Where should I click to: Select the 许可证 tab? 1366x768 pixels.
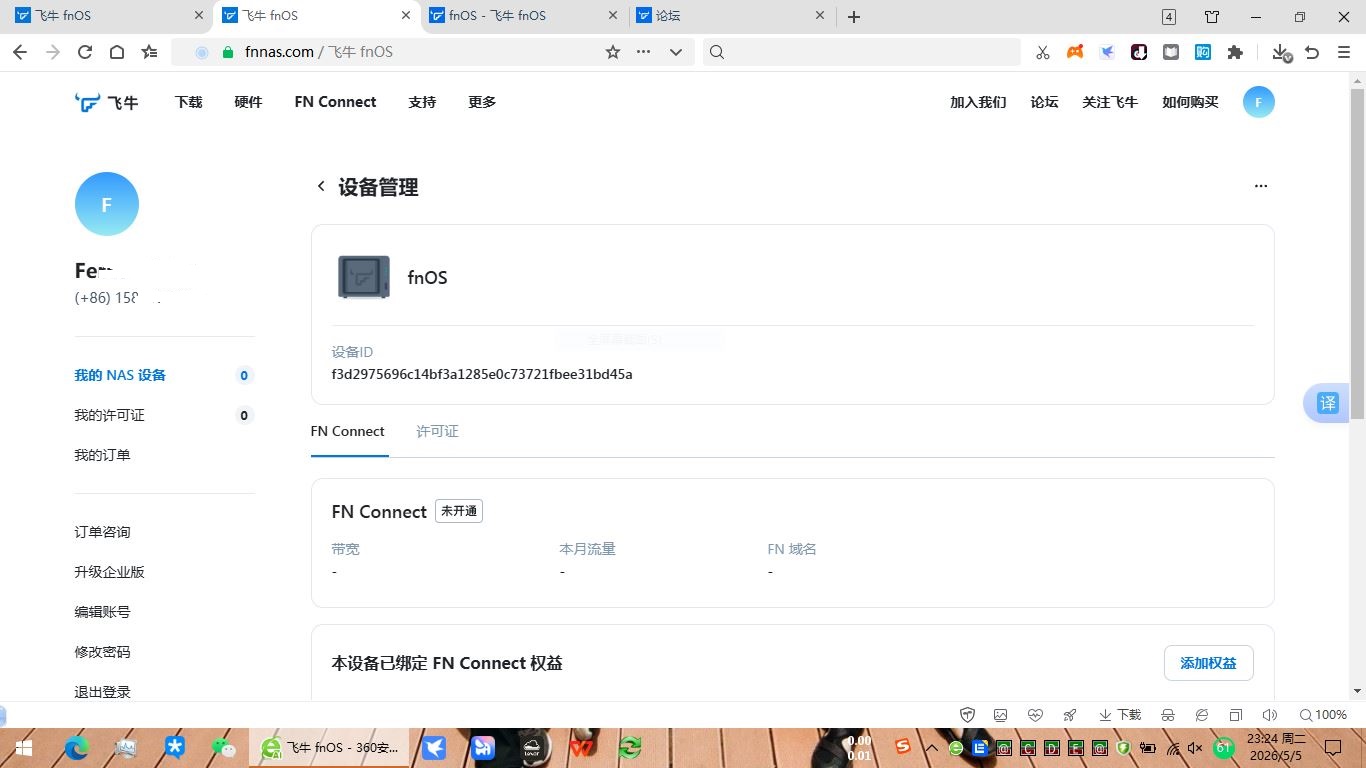(437, 431)
